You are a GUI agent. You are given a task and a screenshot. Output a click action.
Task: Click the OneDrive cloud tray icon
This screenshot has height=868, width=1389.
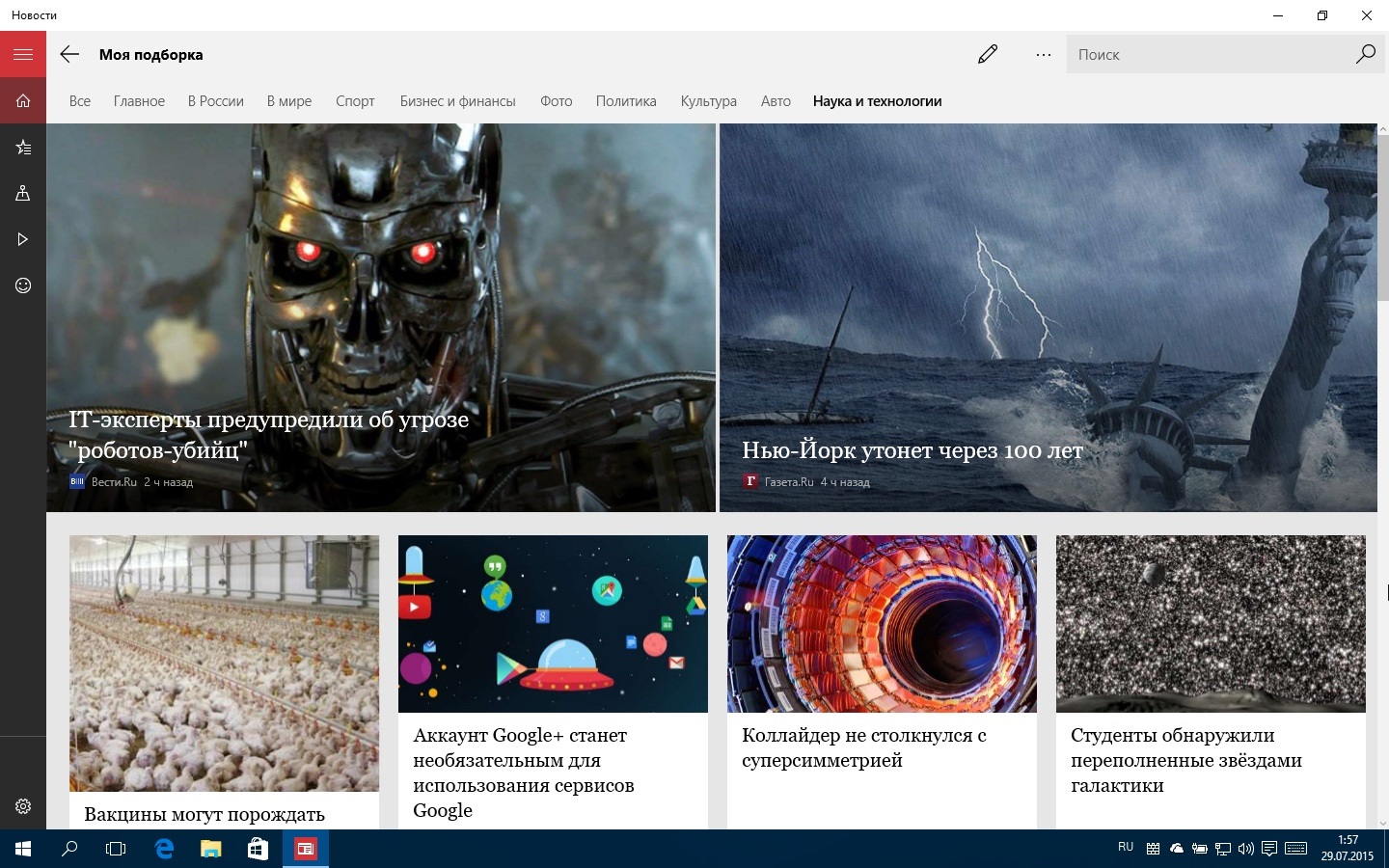tap(1177, 849)
